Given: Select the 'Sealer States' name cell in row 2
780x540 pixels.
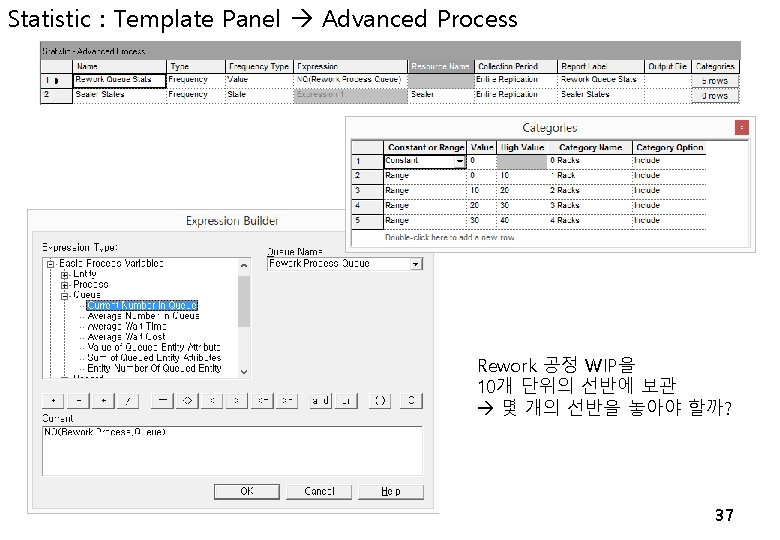Looking at the screenshot, I should [x=119, y=95].
